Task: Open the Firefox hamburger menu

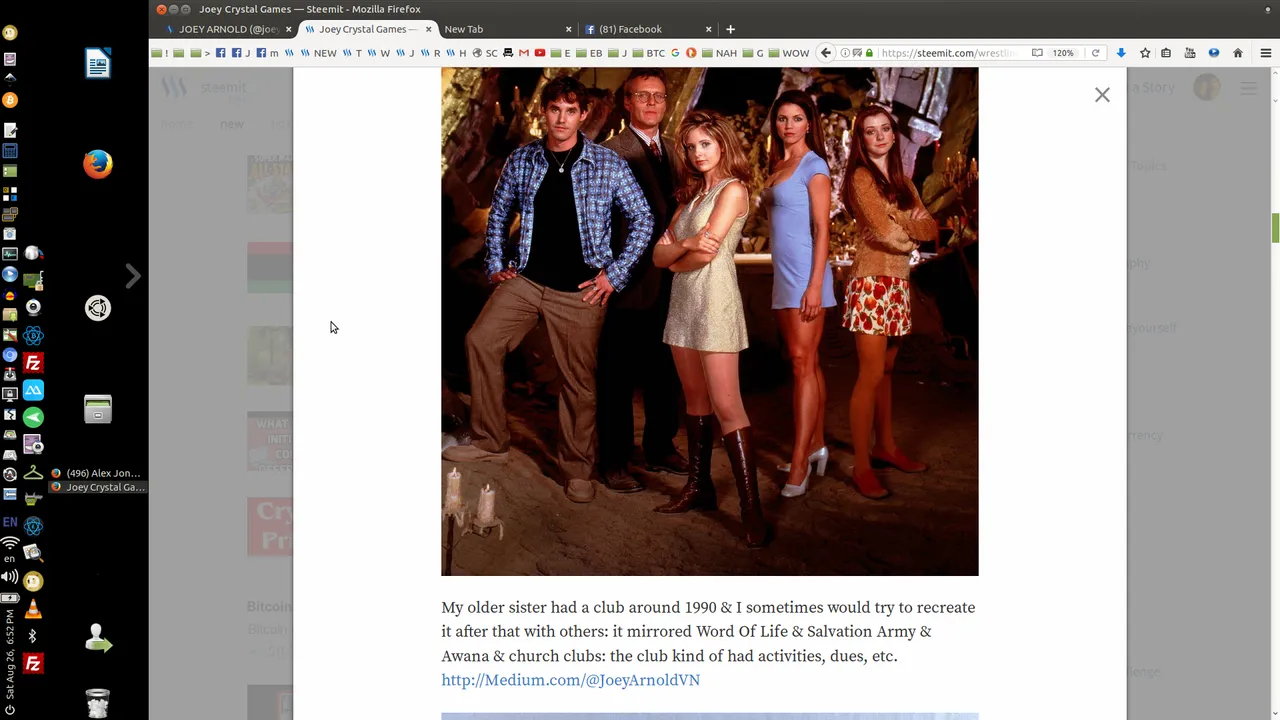Action: click(1265, 53)
